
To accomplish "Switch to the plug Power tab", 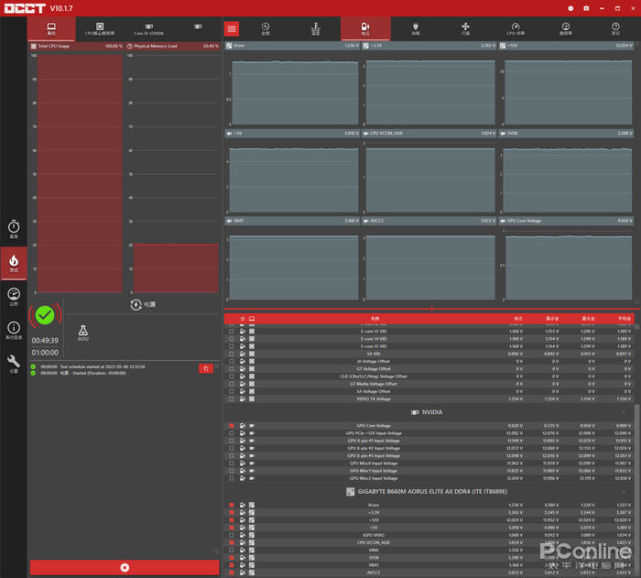I will [415, 29].
